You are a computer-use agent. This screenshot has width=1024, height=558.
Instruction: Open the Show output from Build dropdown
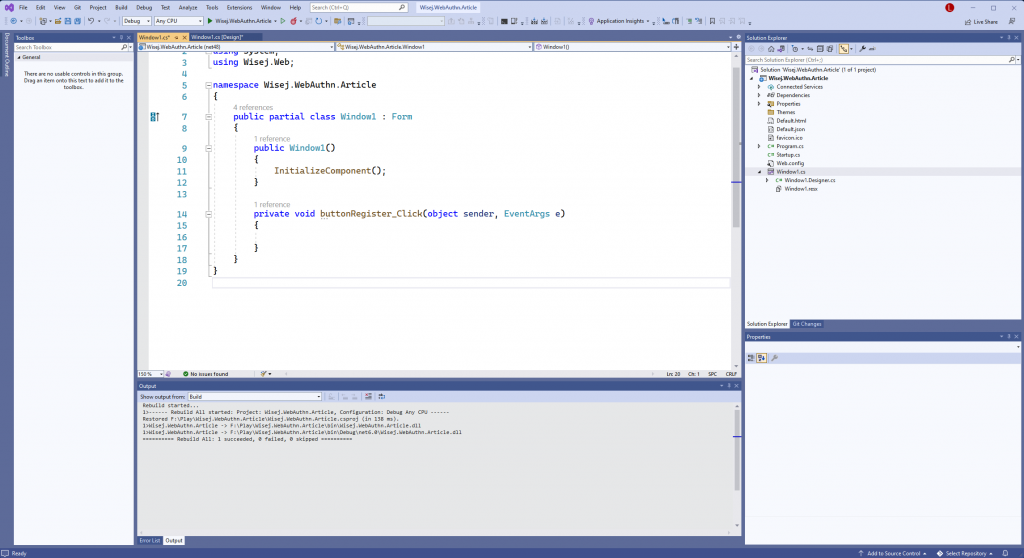[255, 397]
